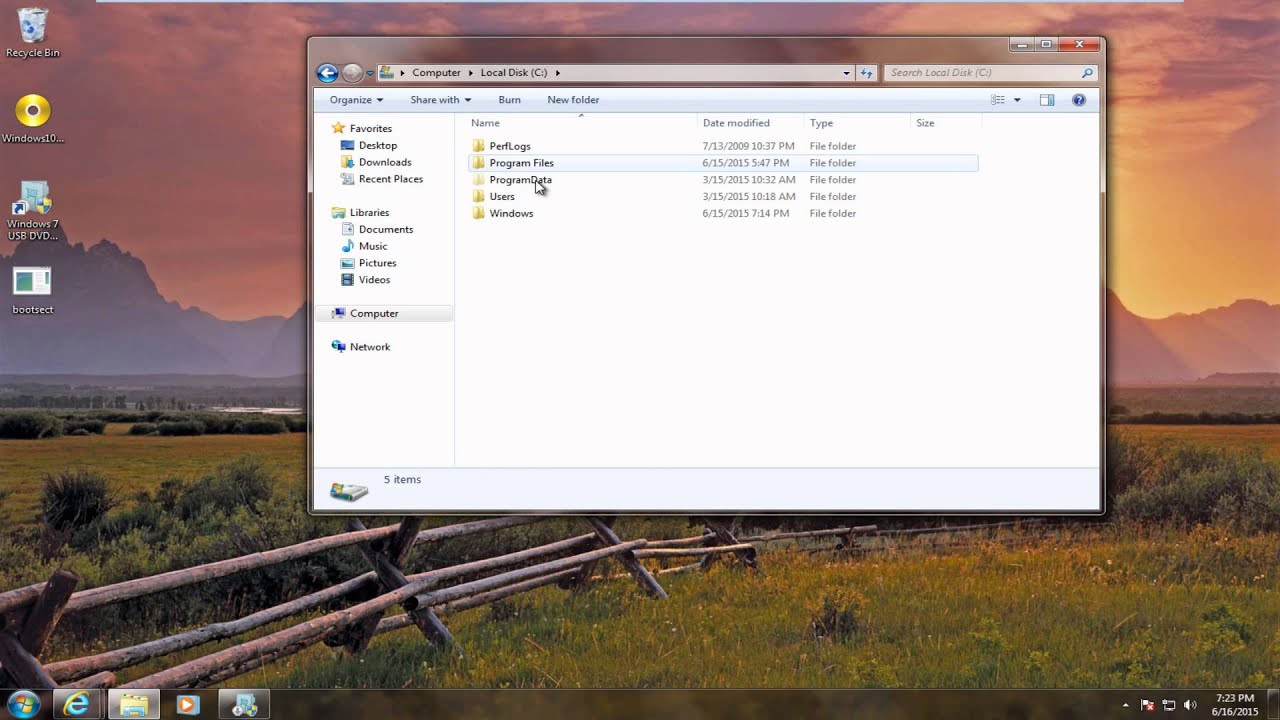Click the USB DVD tool taskbar button
The image size is (1280, 720).
[244, 705]
